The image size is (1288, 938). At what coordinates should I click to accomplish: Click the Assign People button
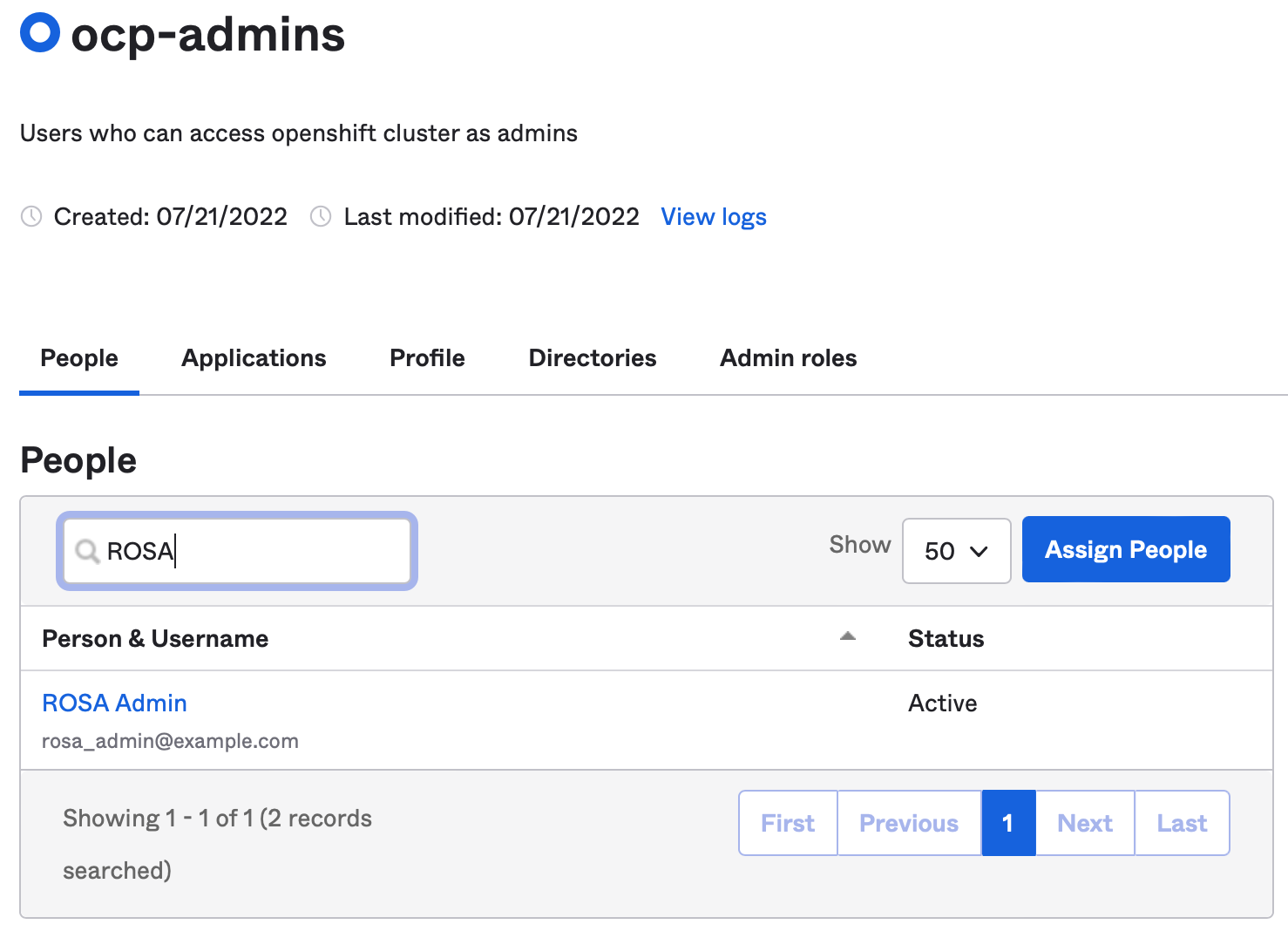[1125, 549]
